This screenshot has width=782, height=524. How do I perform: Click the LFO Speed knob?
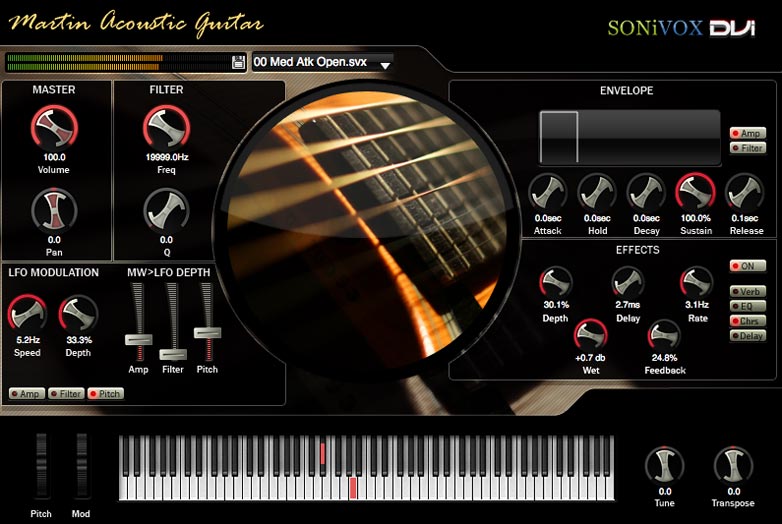(x=28, y=314)
